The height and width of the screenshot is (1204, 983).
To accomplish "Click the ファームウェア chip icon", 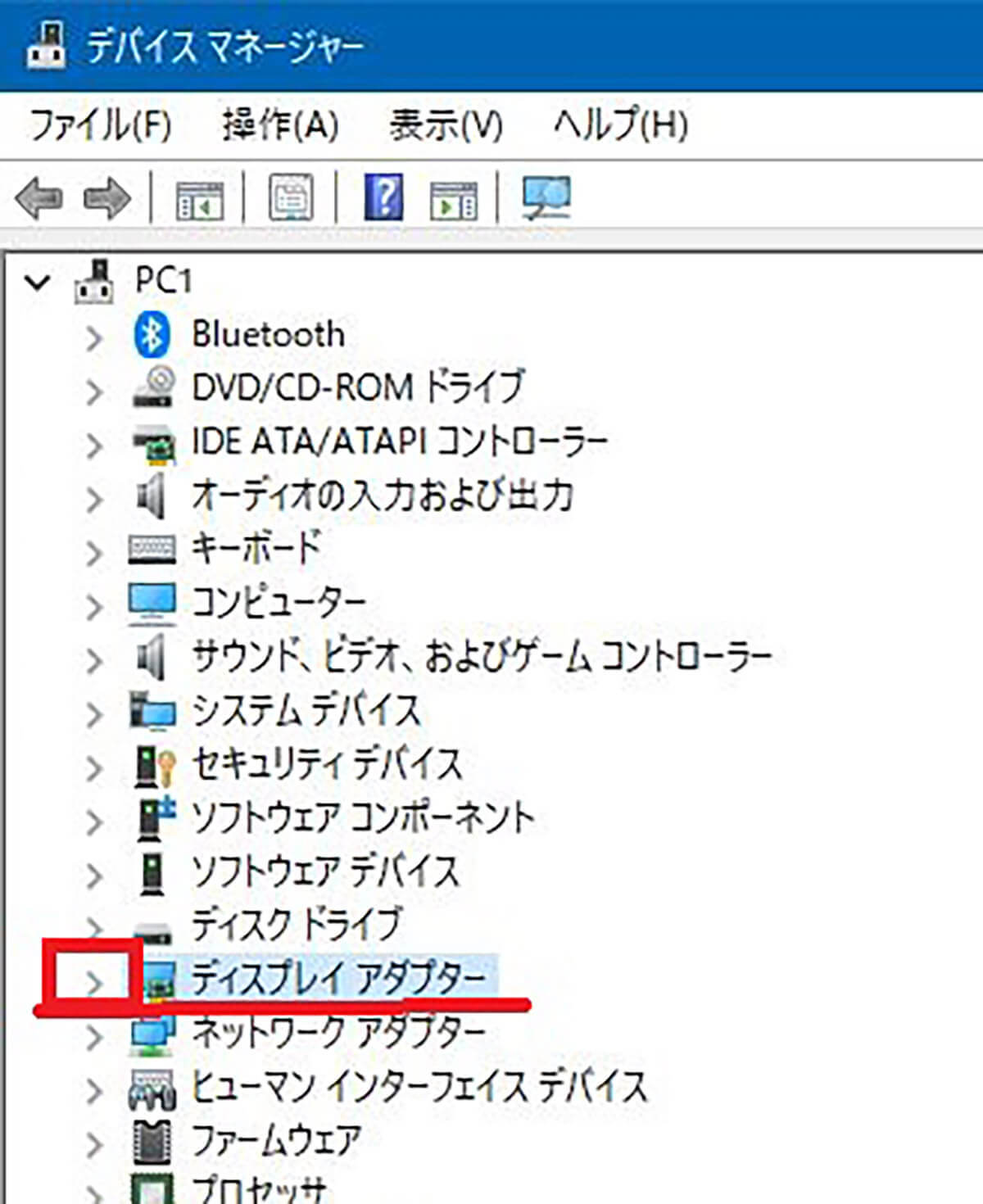I will (x=152, y=1143).
